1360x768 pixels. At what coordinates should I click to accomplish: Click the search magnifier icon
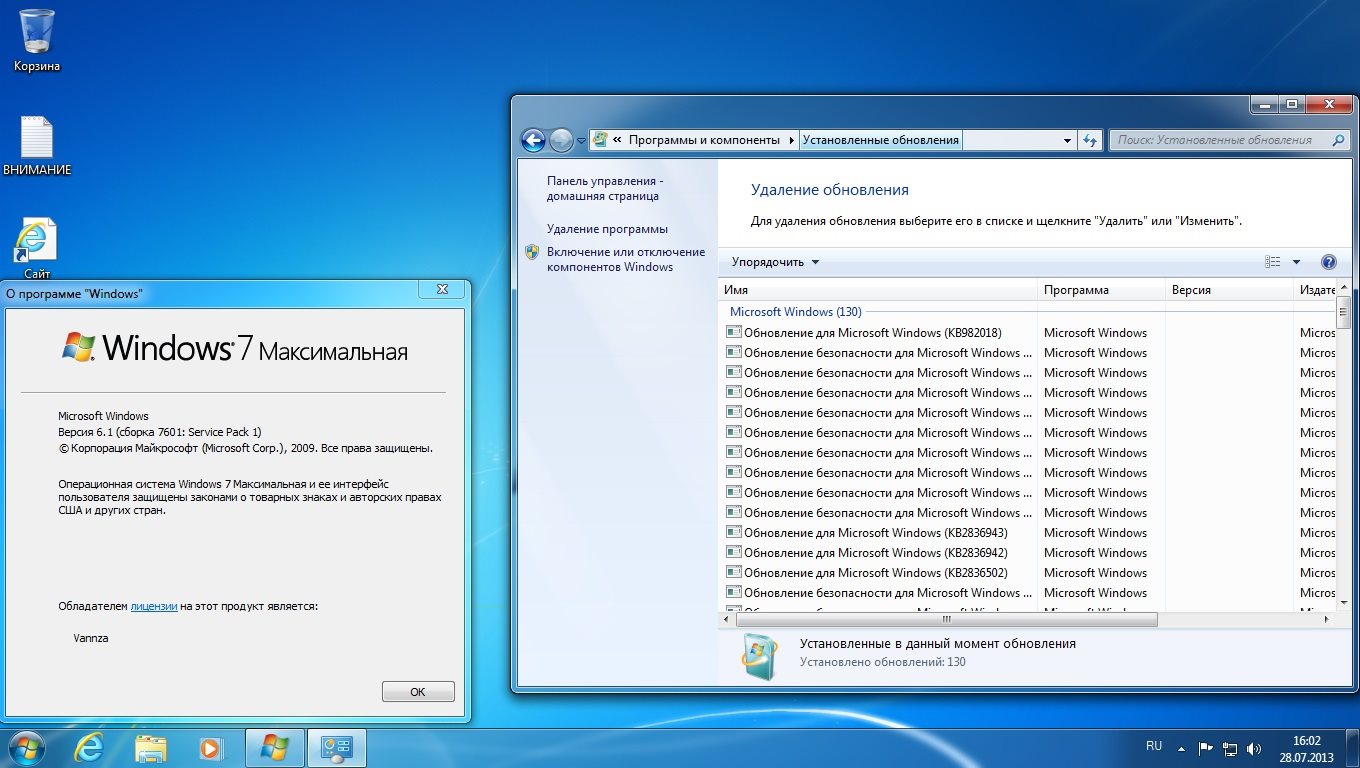(1339, 141)
